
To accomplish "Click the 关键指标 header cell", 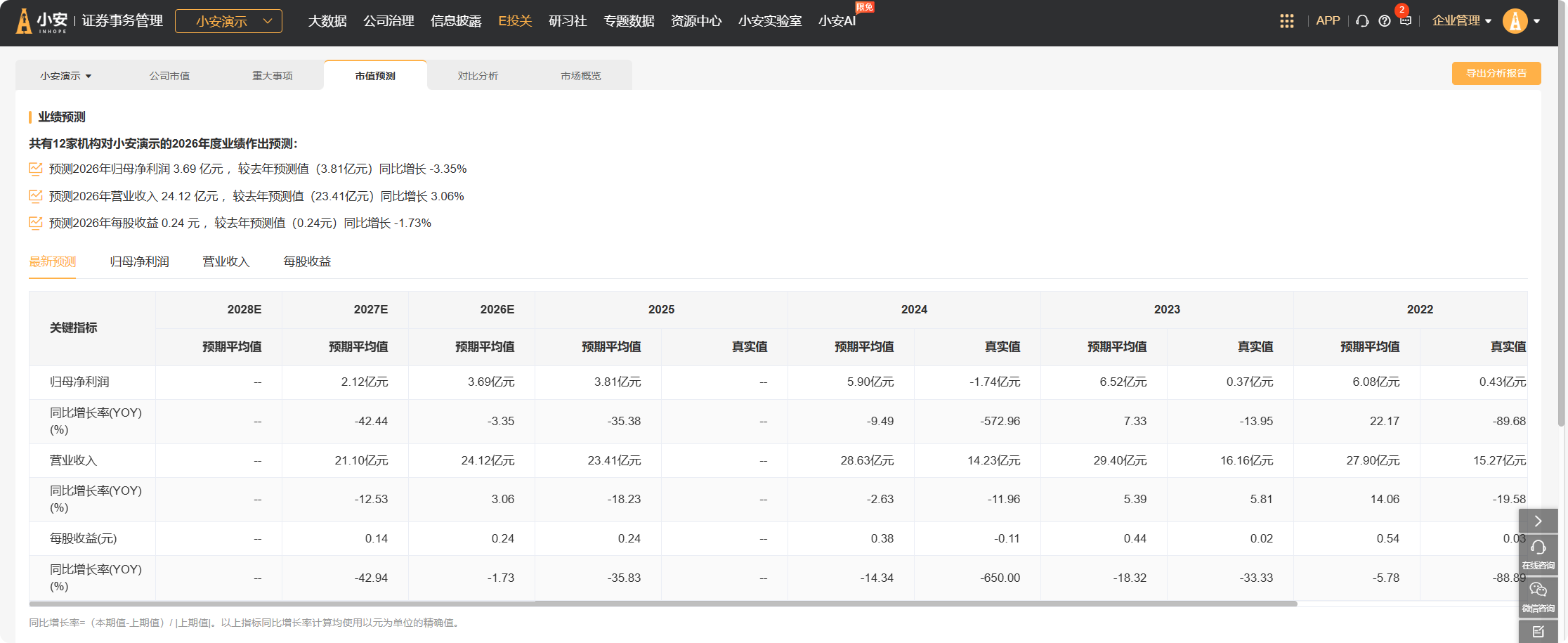I will click(92, 328).
